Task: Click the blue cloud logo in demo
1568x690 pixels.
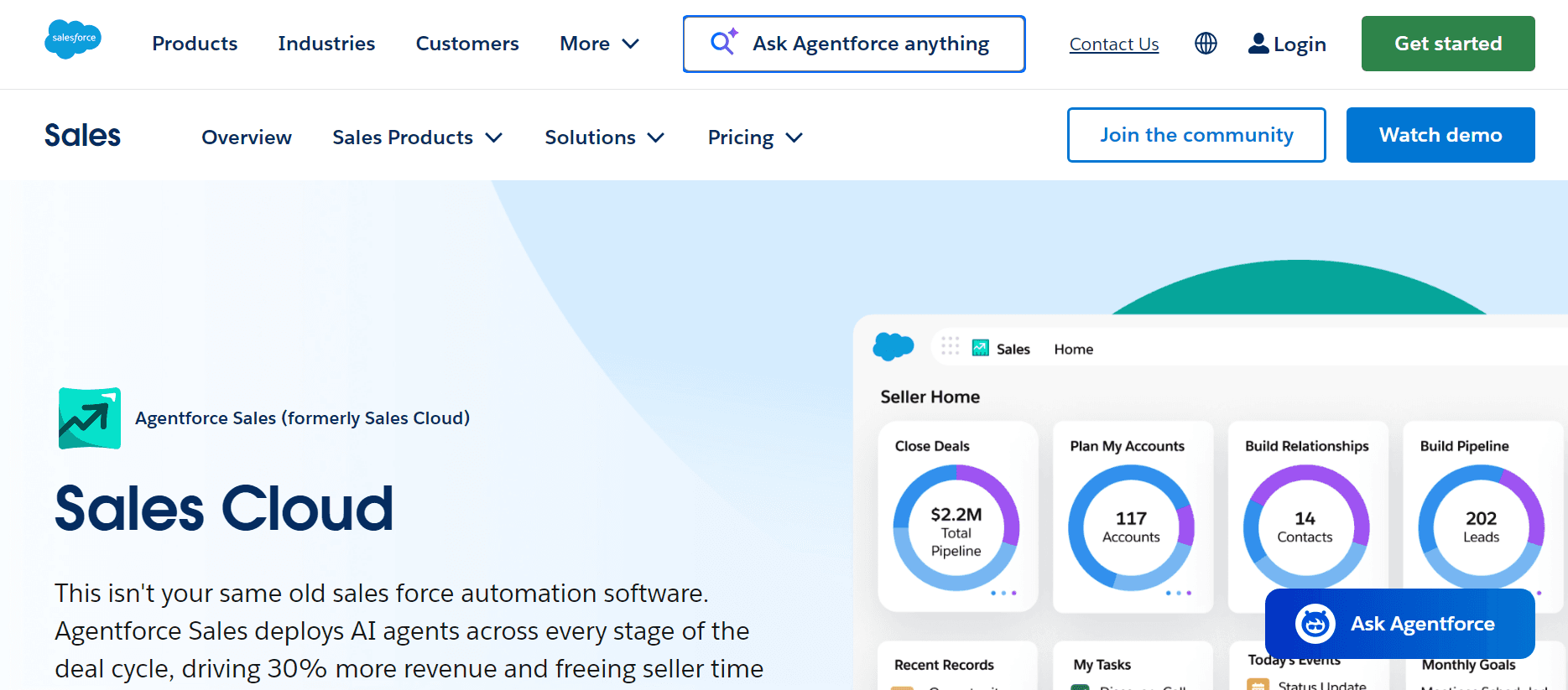Action: tap(893, 346)
